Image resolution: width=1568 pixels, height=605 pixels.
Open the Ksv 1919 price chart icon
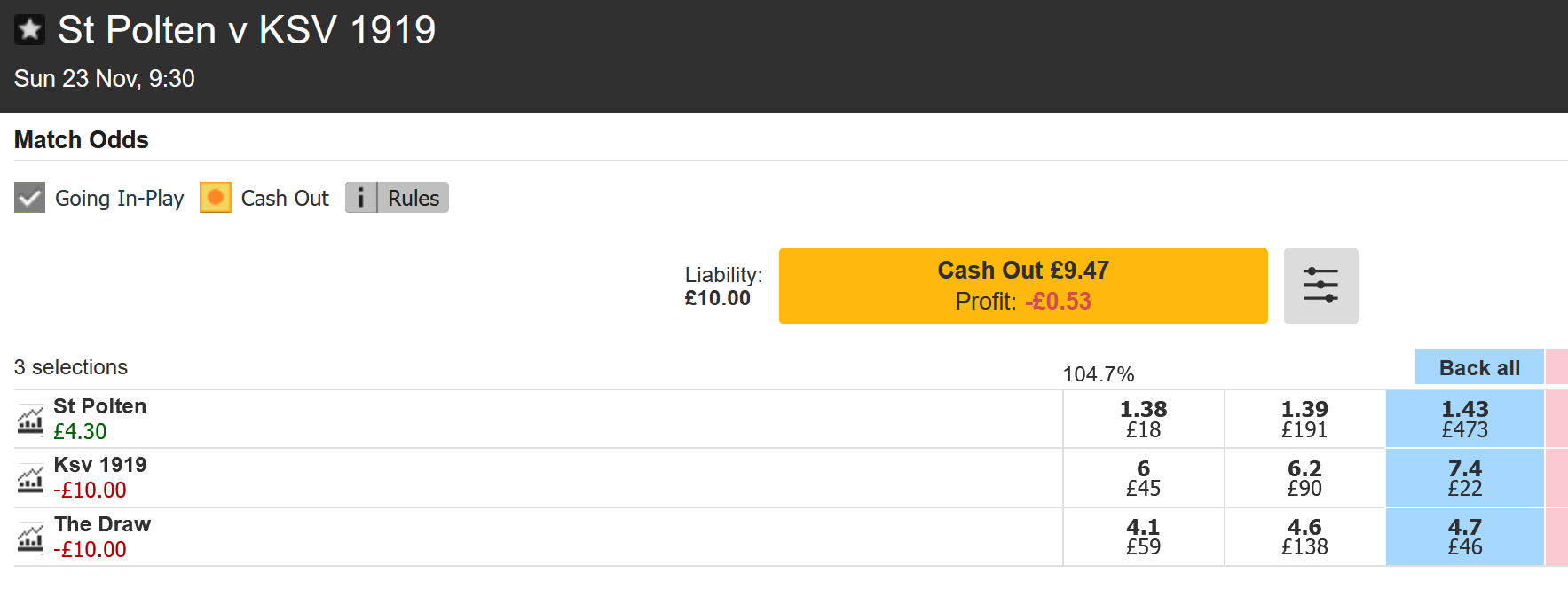coord(30,479)
